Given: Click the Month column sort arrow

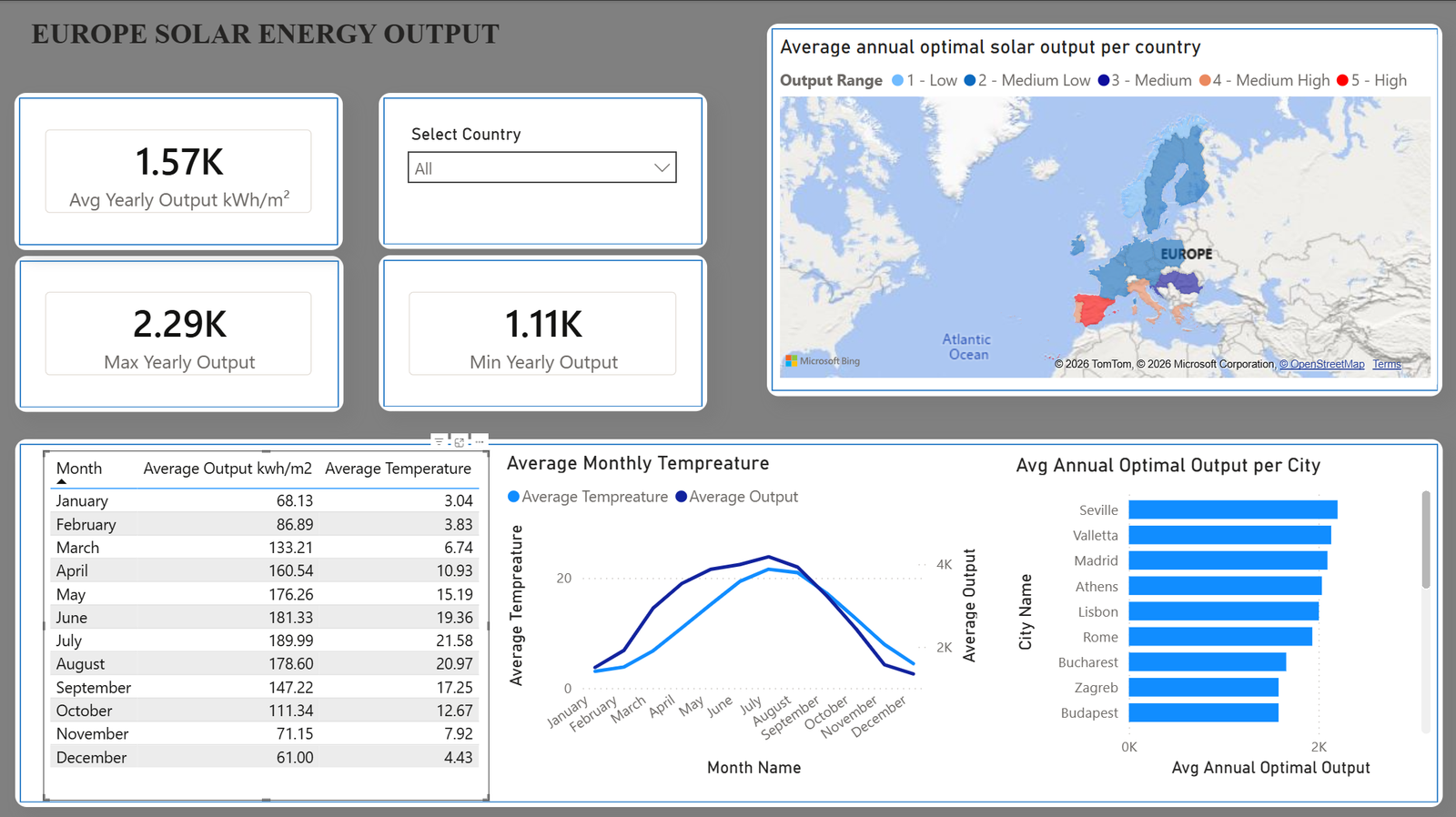Looking at the screenshot, I should point(62,481).
